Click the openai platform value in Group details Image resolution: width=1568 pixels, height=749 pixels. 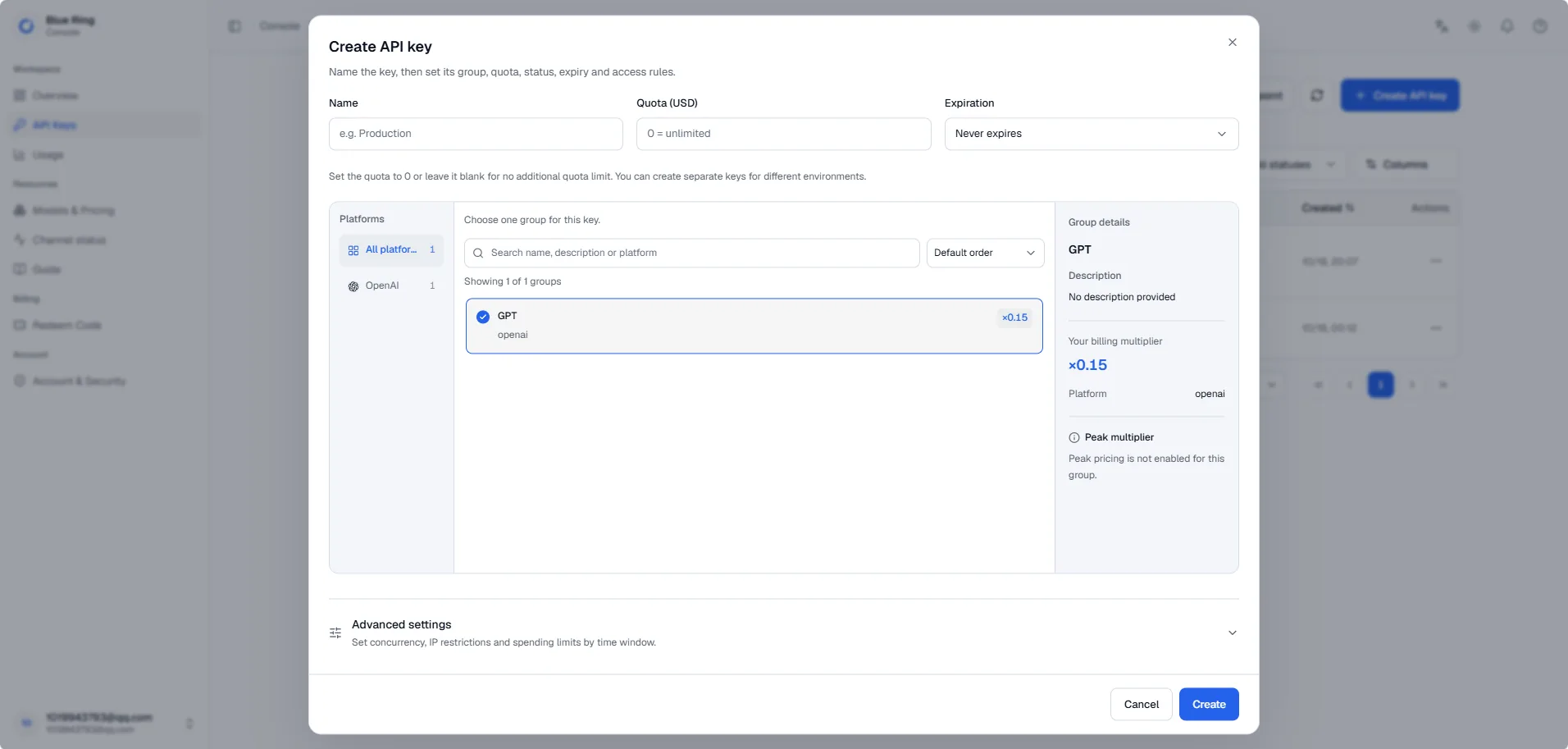1210,394
